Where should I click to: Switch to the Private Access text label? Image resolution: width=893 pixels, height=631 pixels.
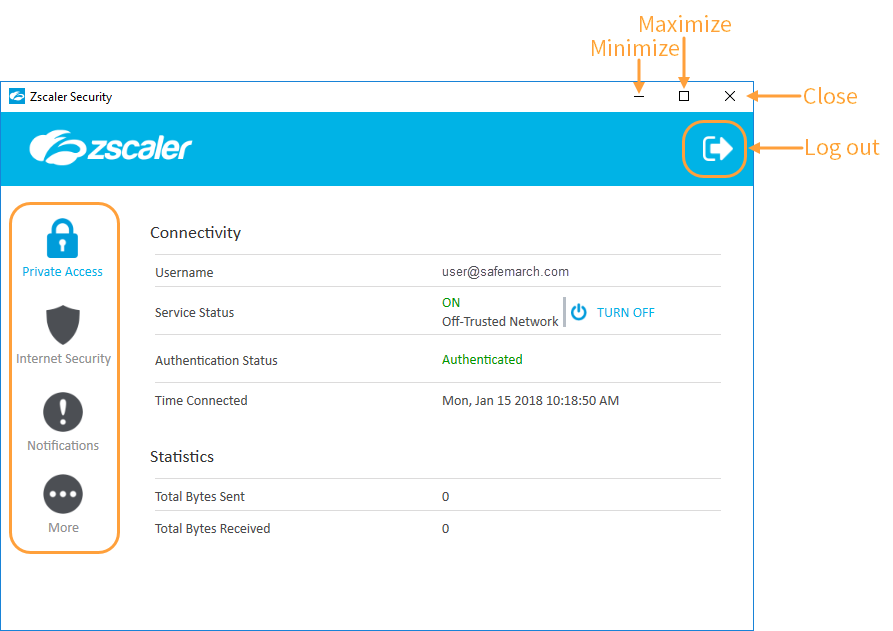[x=63, y=272]
